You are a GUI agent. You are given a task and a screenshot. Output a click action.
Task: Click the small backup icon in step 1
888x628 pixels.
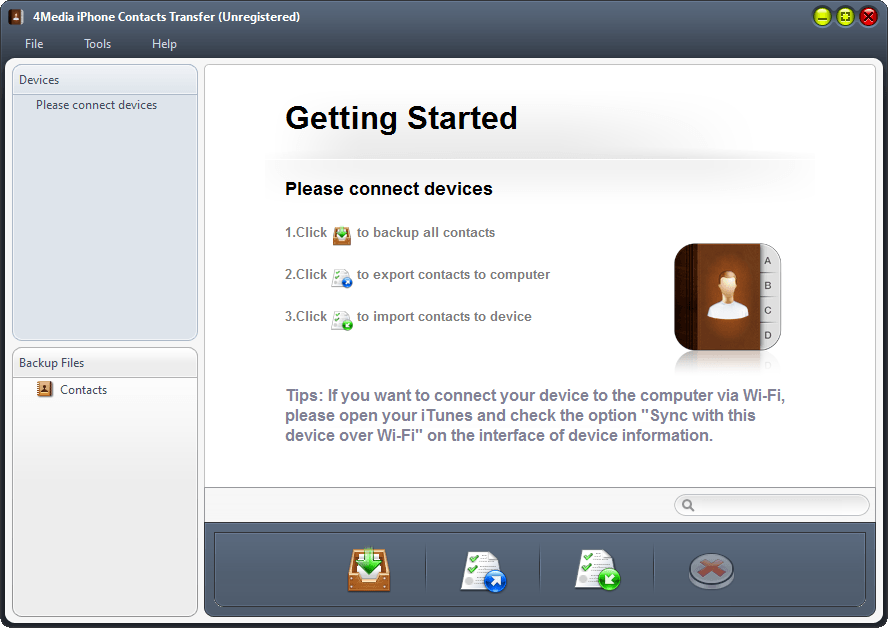(x=341, y=235)
